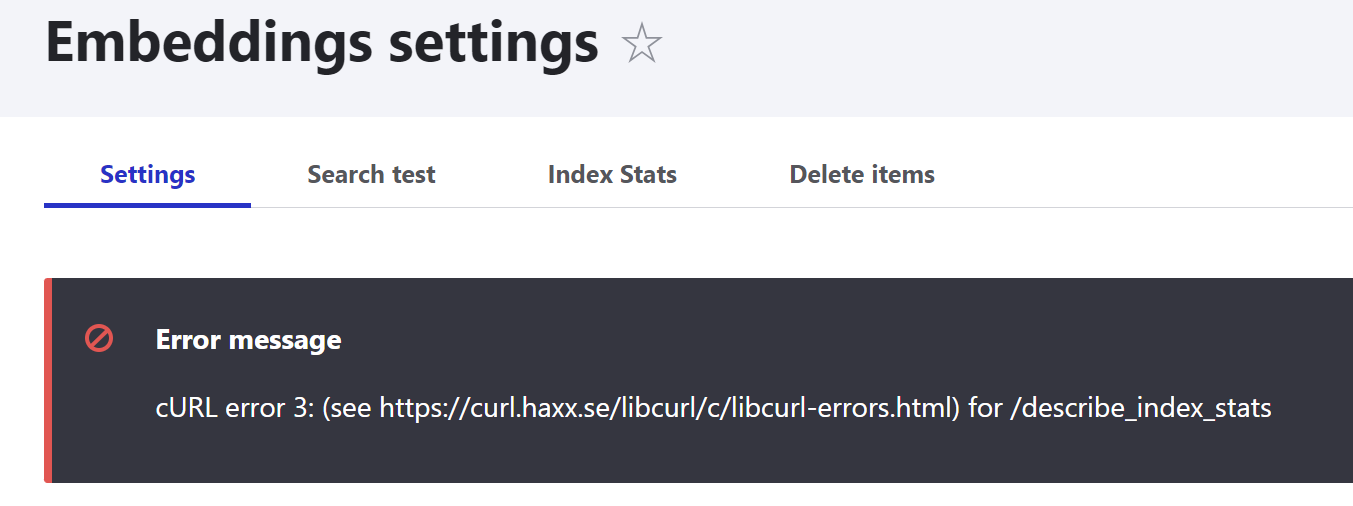
Task: Switch to the Search test tab
Action: click(371, 175)
